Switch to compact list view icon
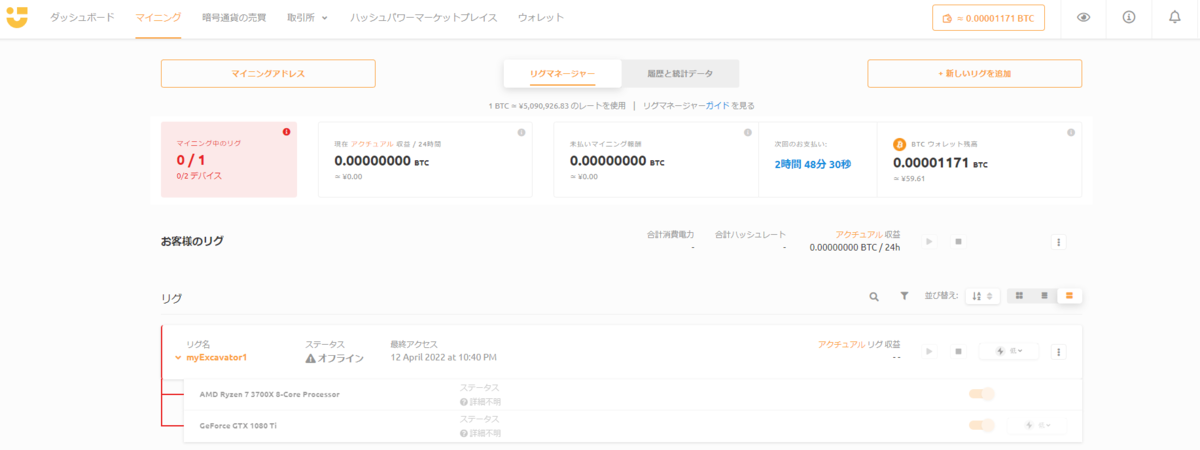 tap(1044, 296)
